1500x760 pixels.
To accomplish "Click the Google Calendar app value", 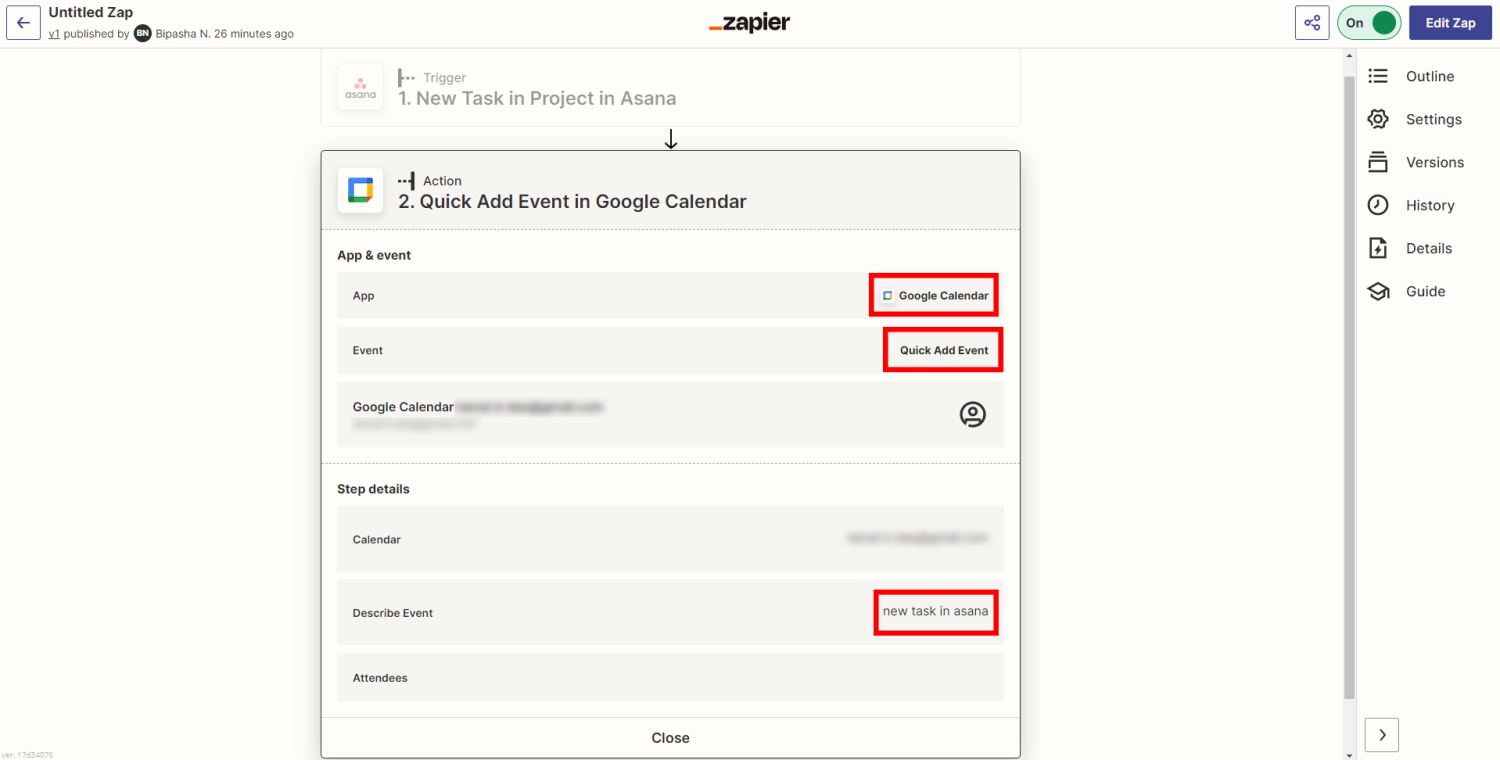I will tap(934, 296).
